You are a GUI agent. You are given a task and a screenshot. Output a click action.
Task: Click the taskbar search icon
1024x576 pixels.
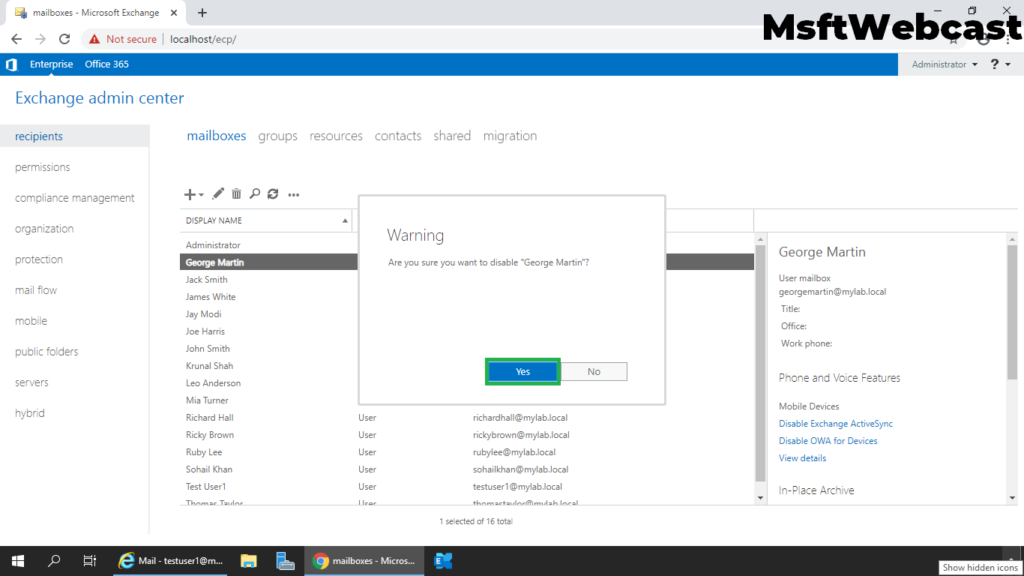(54, 561)
